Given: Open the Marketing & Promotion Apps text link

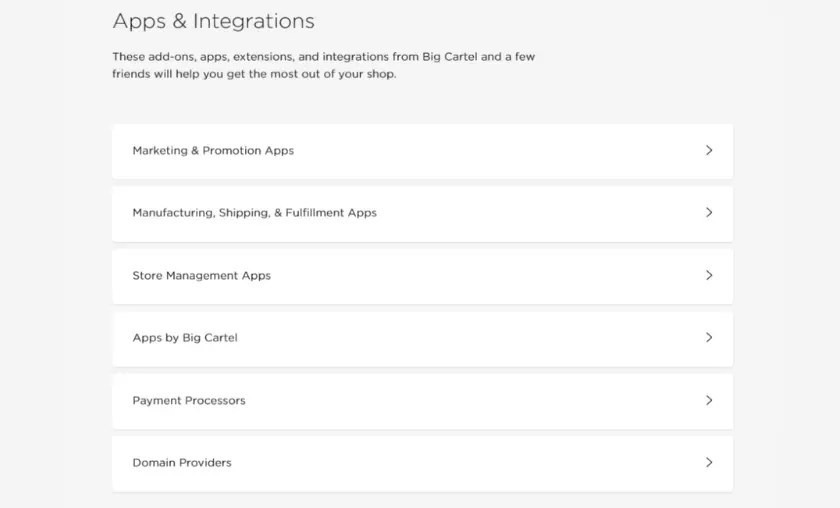Looking at the screenshot, I should (213, 151).
